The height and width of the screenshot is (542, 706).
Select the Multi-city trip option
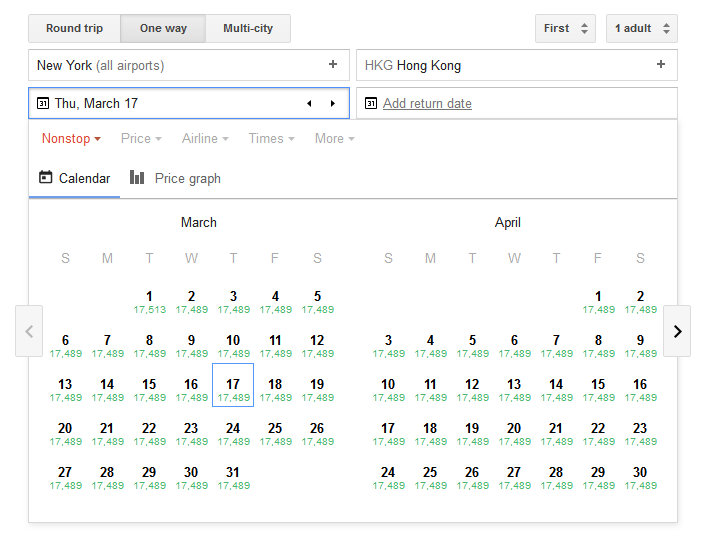(248, 29)
